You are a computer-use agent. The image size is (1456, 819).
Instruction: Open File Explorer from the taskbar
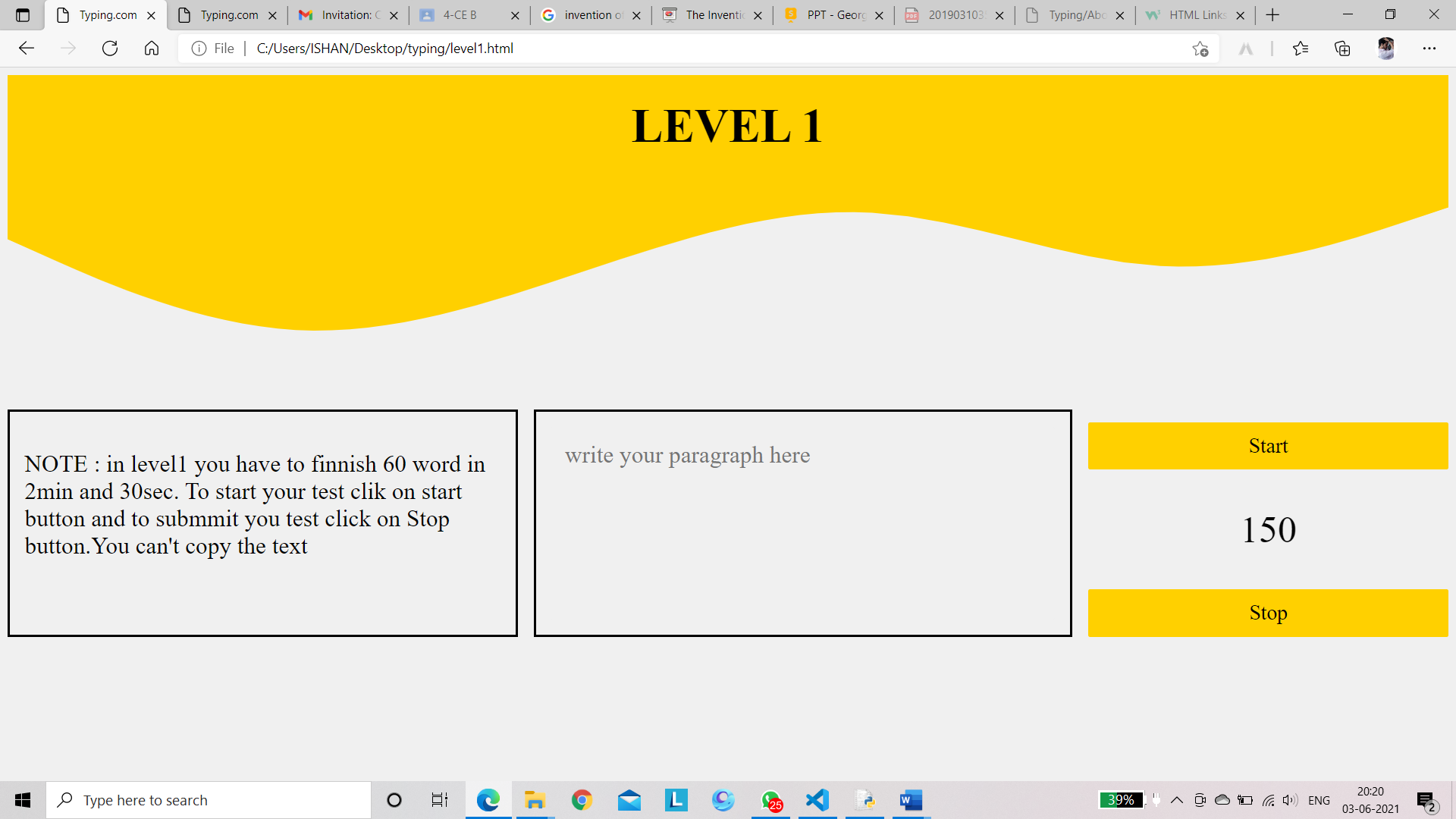pos(535,799)
